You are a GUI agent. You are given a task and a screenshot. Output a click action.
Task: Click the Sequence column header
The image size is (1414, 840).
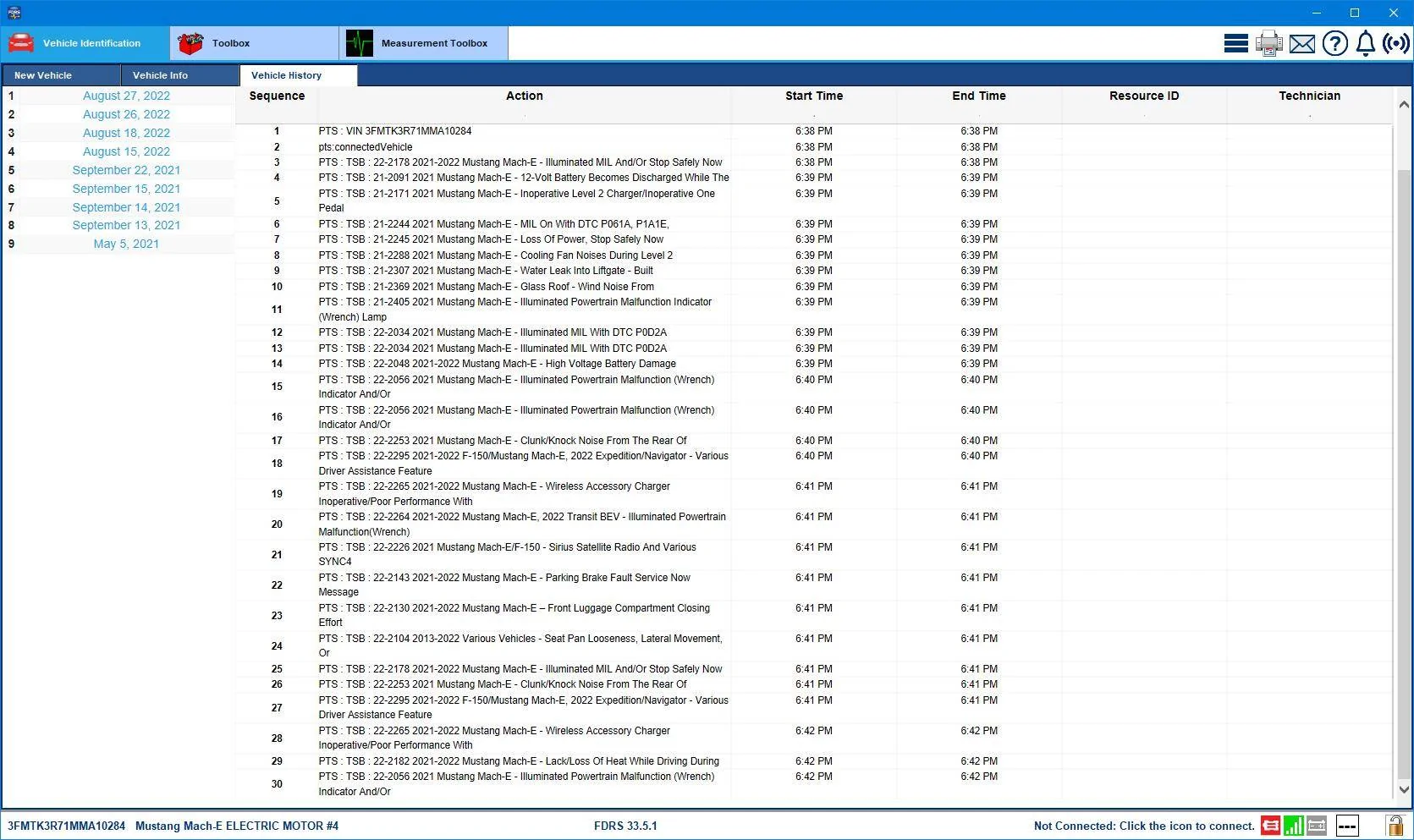coord(277,96)
